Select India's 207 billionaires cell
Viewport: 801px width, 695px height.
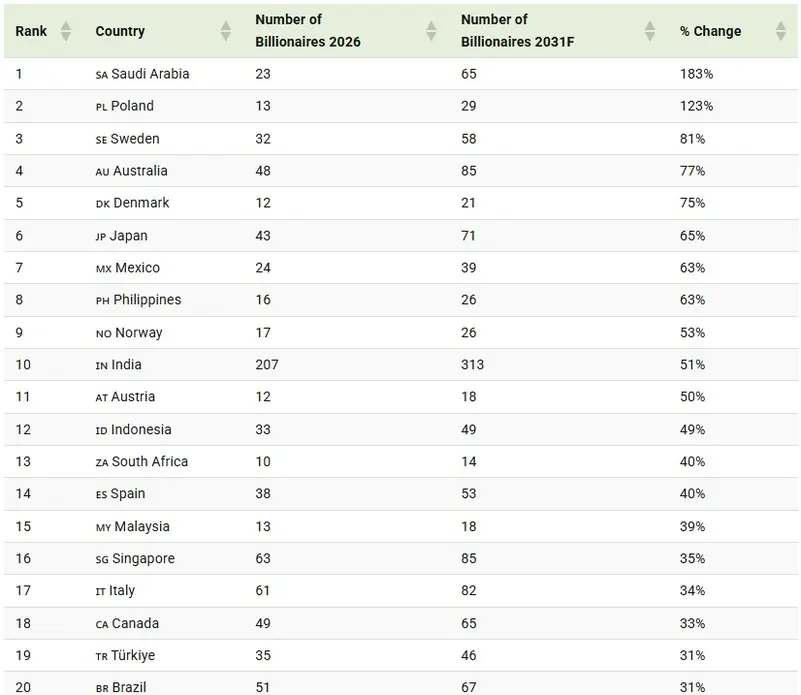pos(267,364)
